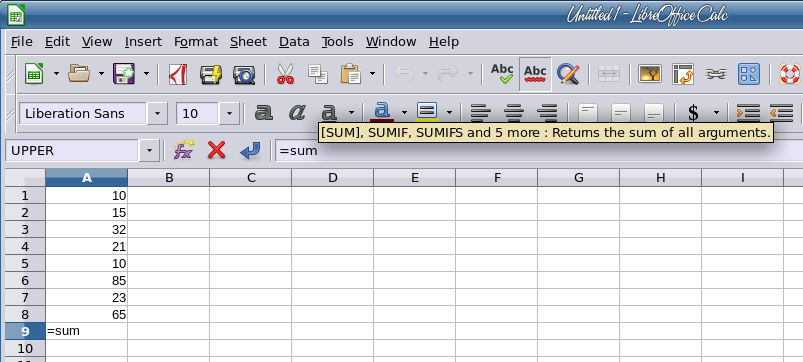
Task: Expand the Save dropdown arrow
Action: pos(146,74)
